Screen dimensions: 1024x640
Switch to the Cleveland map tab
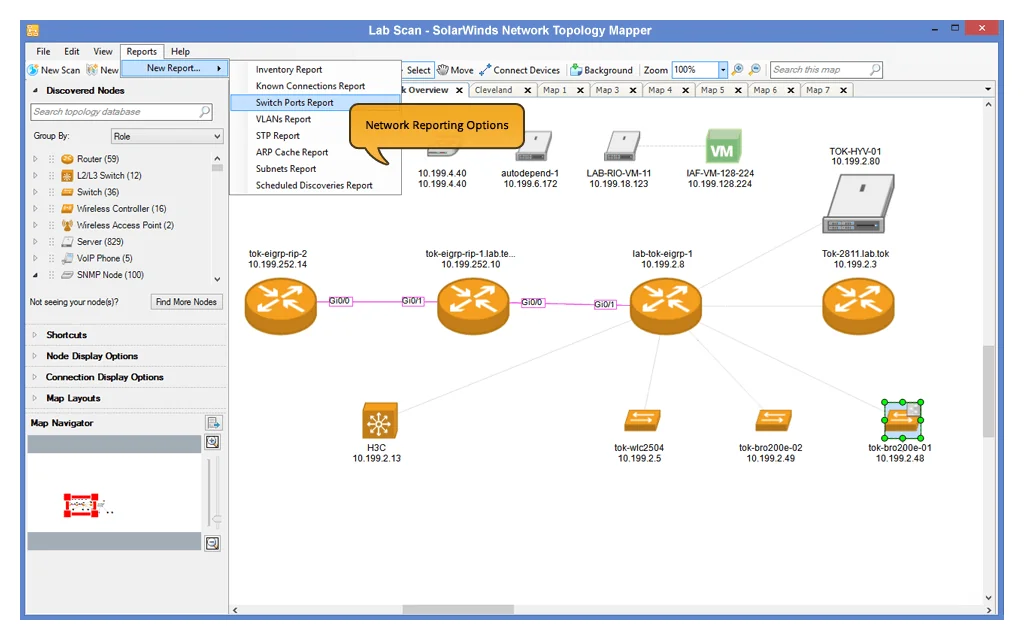coord(493,90)
